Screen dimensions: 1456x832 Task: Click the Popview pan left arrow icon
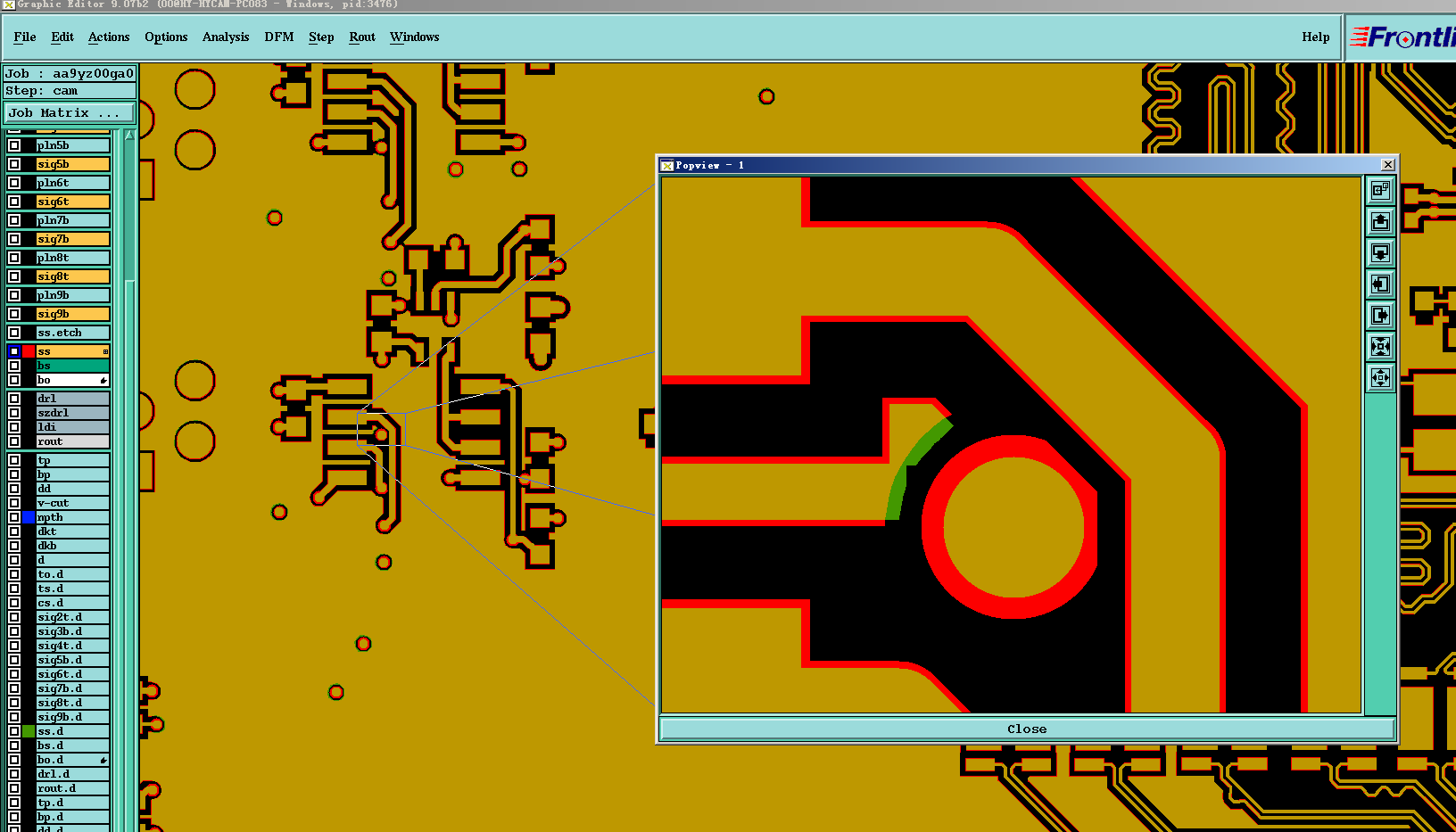click(1380, 284)
